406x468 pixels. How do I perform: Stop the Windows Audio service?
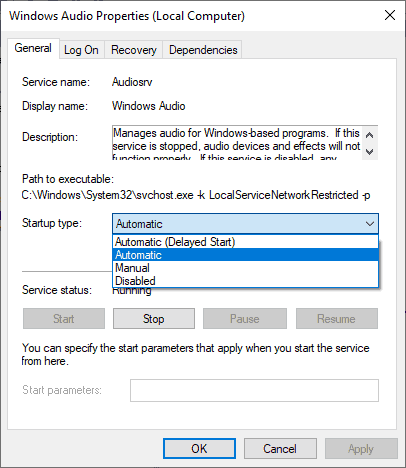154,319
